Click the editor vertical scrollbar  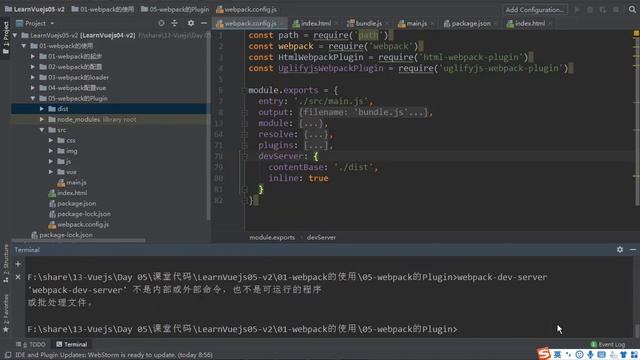click(636, 122)
